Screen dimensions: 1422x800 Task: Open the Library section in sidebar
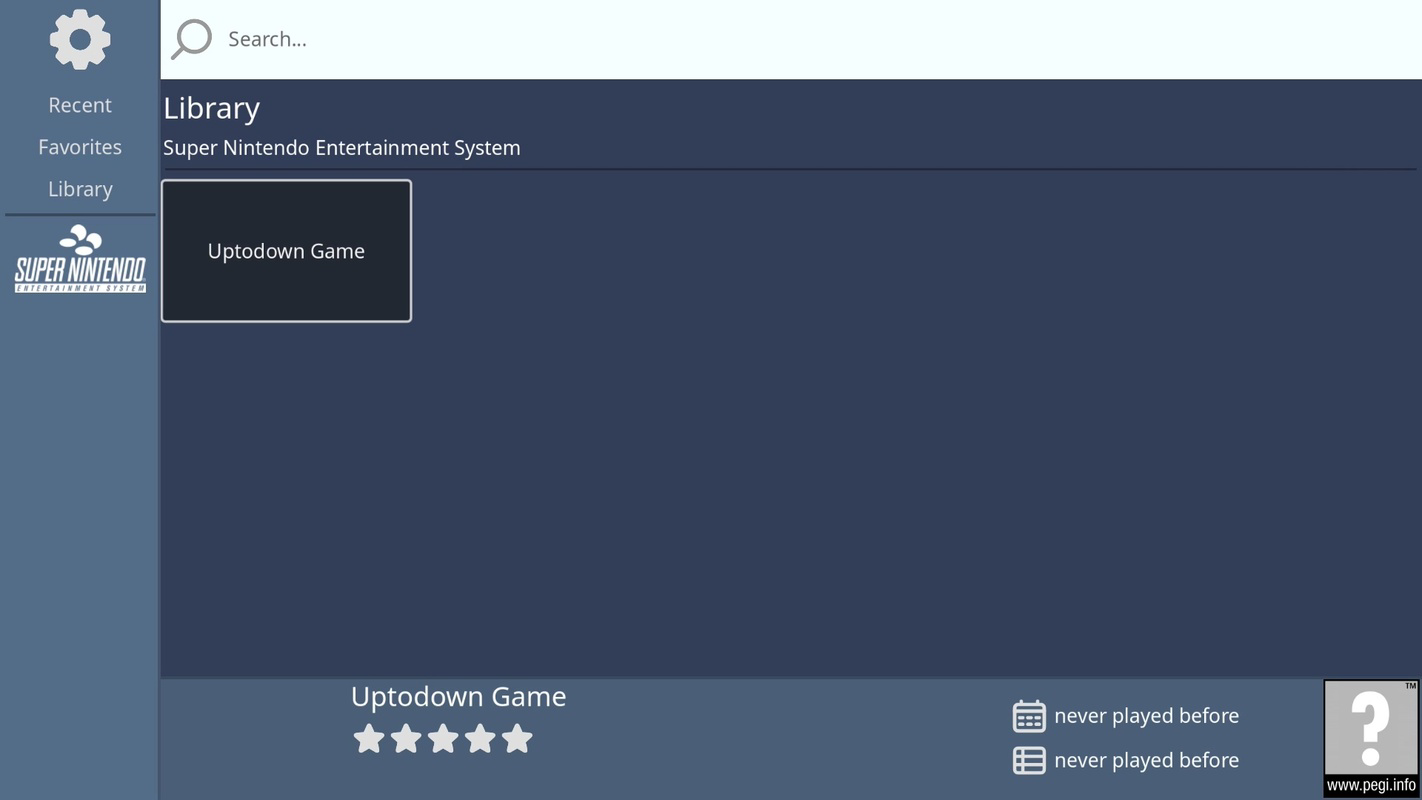coord(80,189)
